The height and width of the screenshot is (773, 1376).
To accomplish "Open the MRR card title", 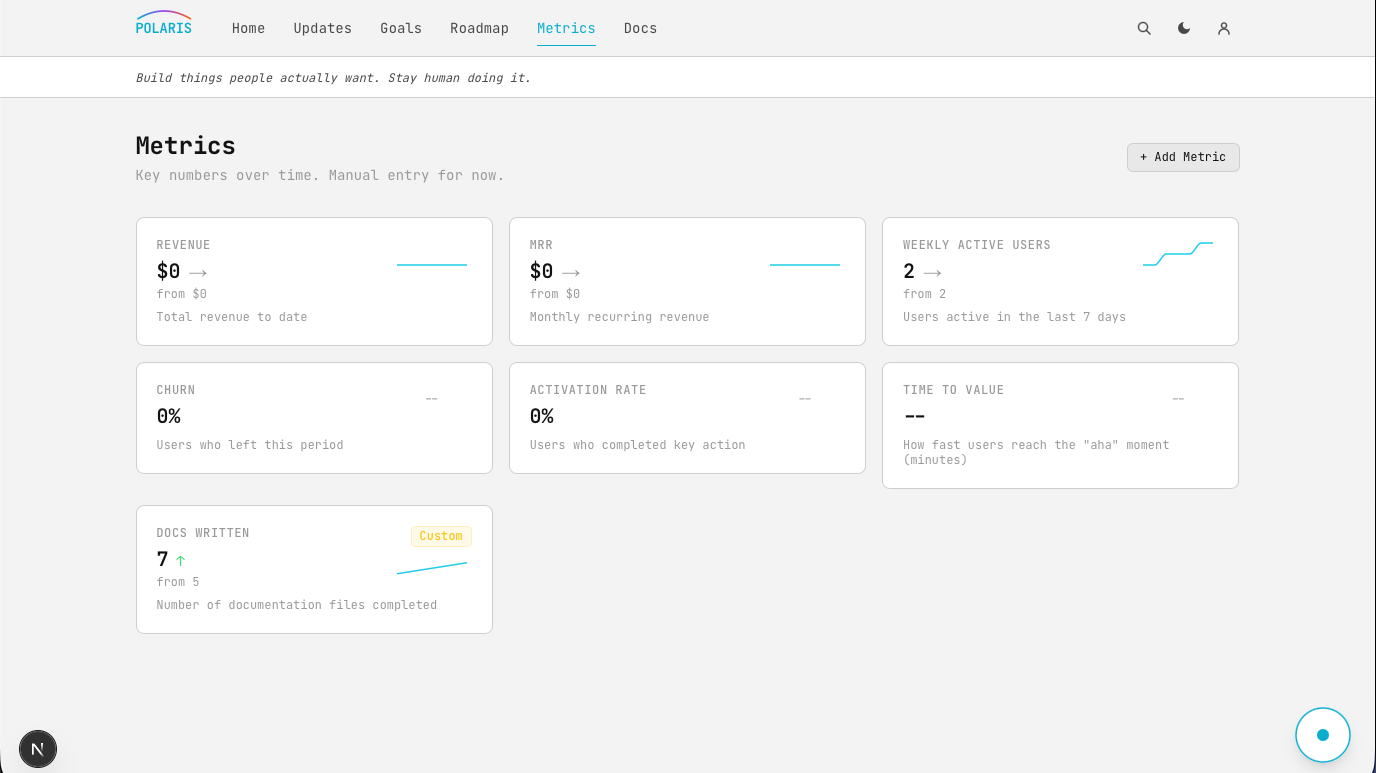I will [541, 245].
